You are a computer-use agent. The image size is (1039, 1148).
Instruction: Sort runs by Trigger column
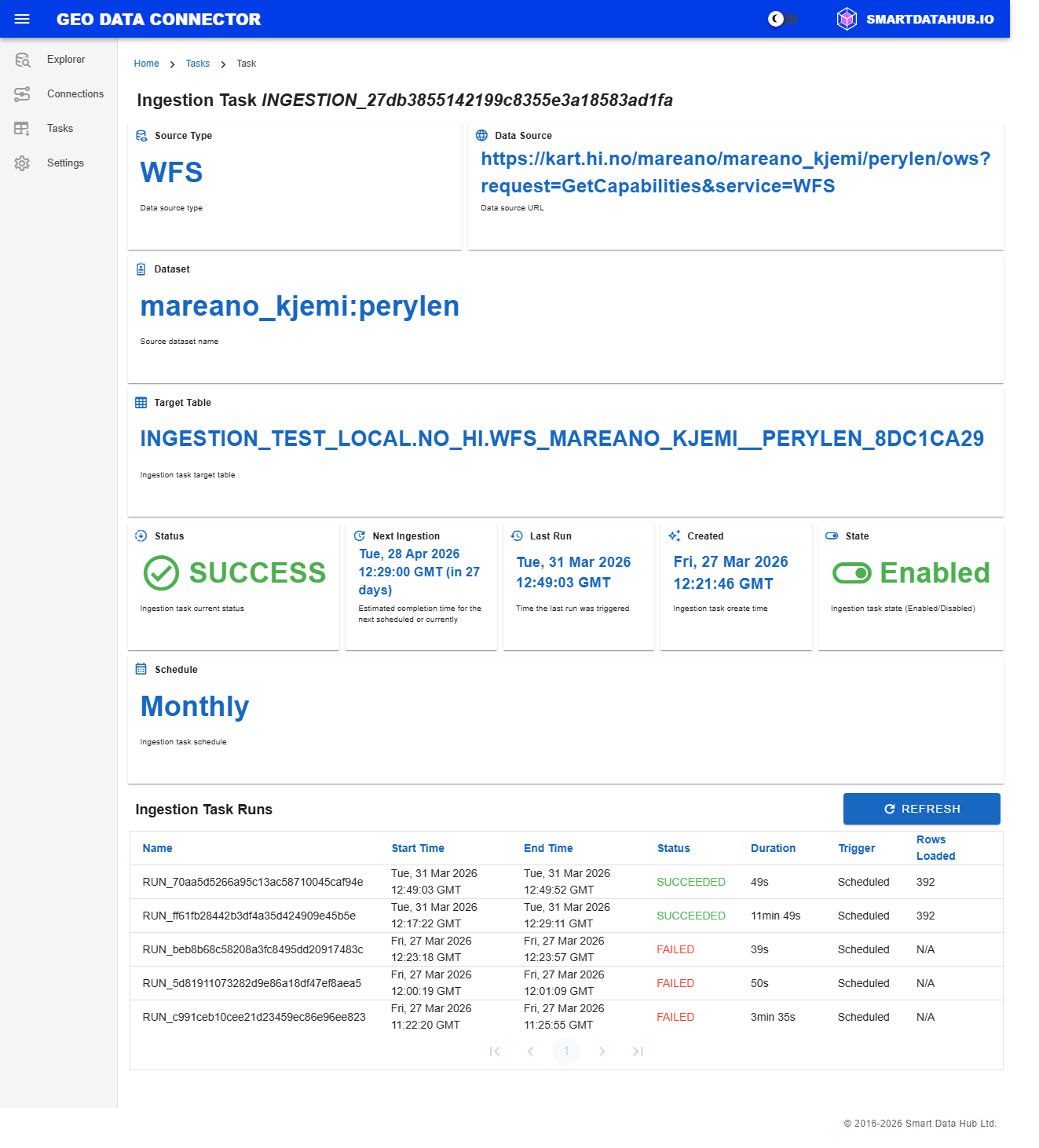857,848
